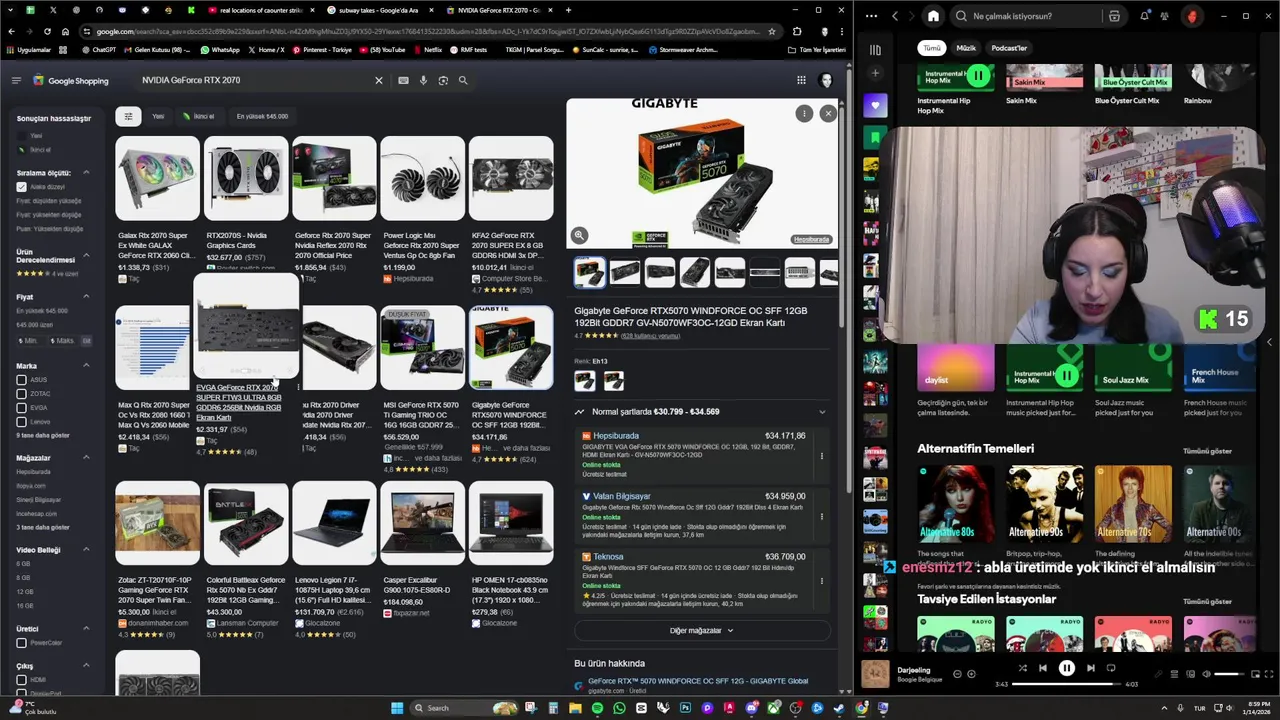1280x720 pixels.
Task: Skip to next track in Spotify
Action: 1091,668
